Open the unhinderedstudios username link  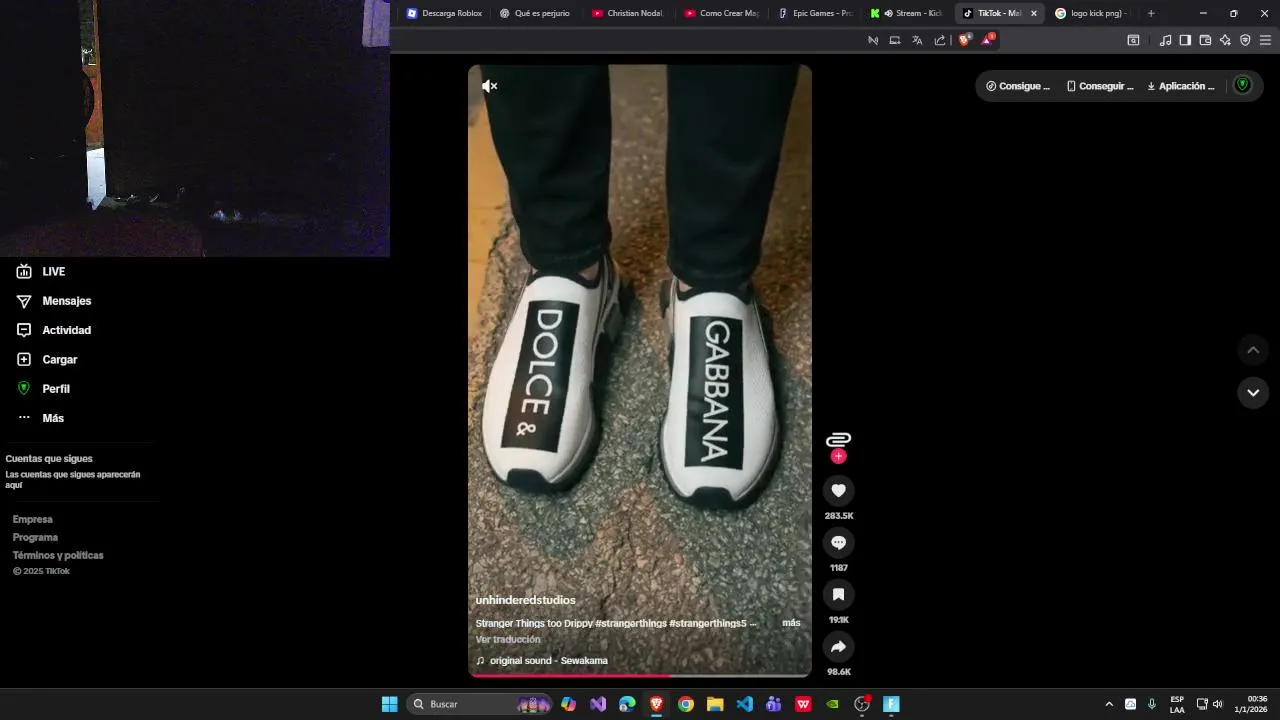tap(525, 600)
